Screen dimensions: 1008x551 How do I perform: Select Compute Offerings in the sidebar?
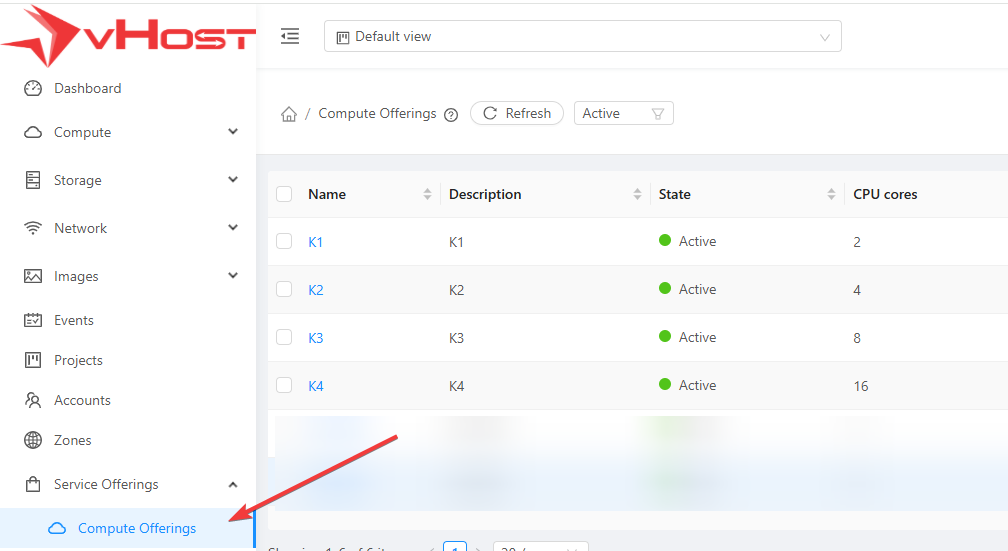click(x=137, y=528)
